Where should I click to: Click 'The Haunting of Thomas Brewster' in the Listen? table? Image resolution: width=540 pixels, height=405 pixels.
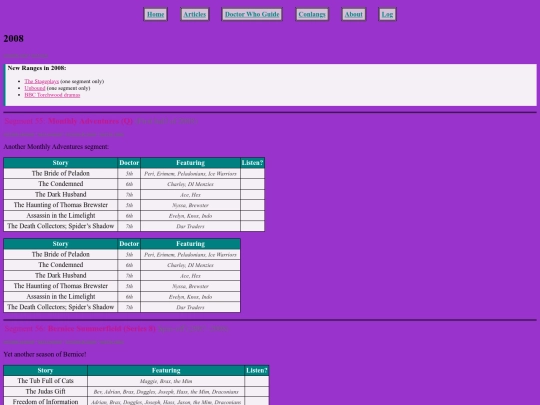[61, 205]
